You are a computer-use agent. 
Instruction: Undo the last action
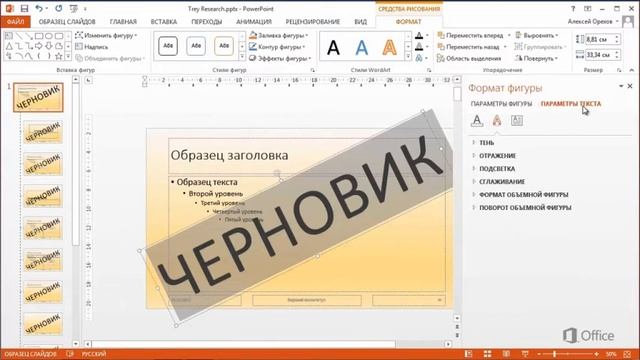[x=39, y=9]
